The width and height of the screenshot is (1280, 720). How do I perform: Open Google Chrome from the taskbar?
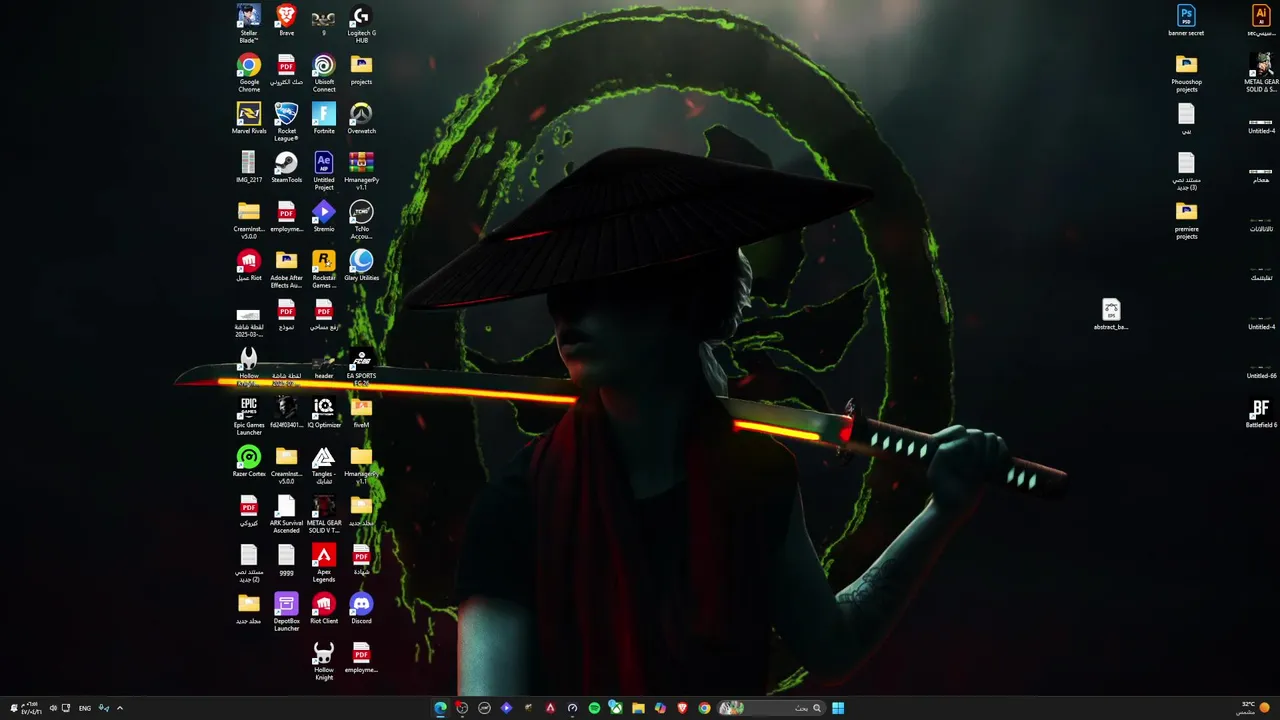[x=704, y=708]
